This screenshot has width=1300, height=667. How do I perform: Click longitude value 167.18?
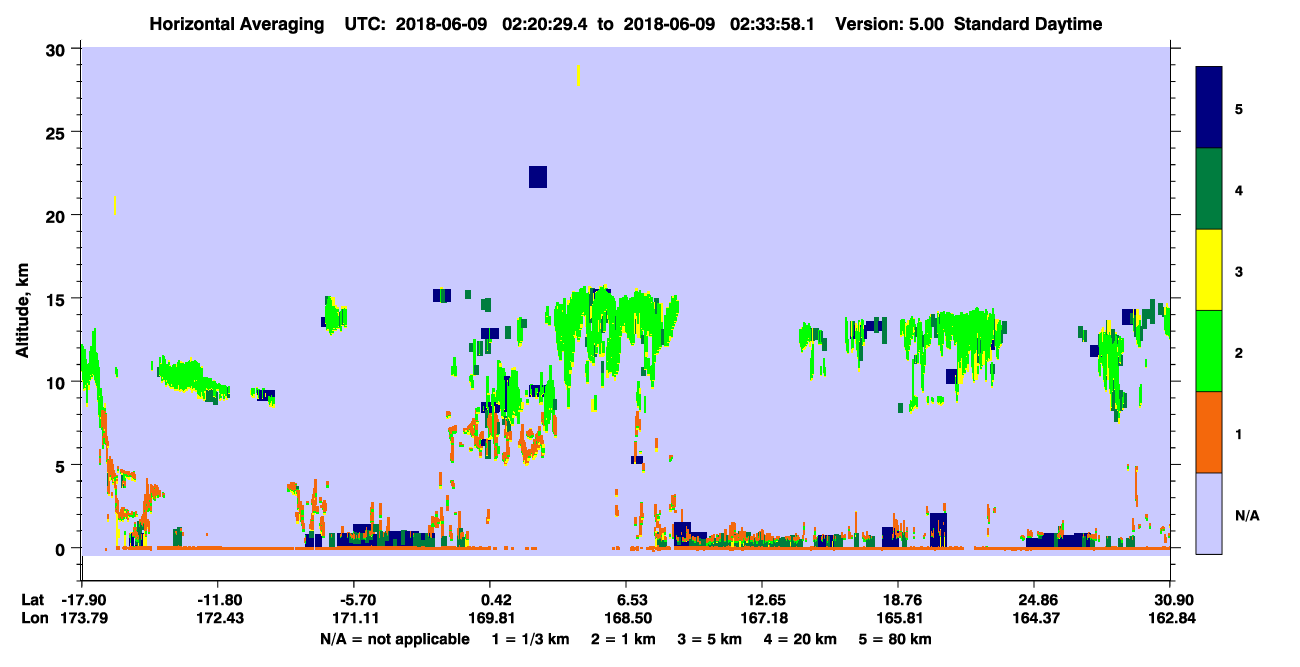[762, 619]
